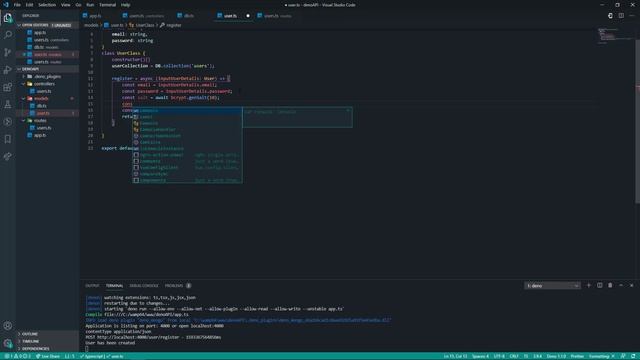Collapse the routes folder
640x360 pixels.
(47, 120)
